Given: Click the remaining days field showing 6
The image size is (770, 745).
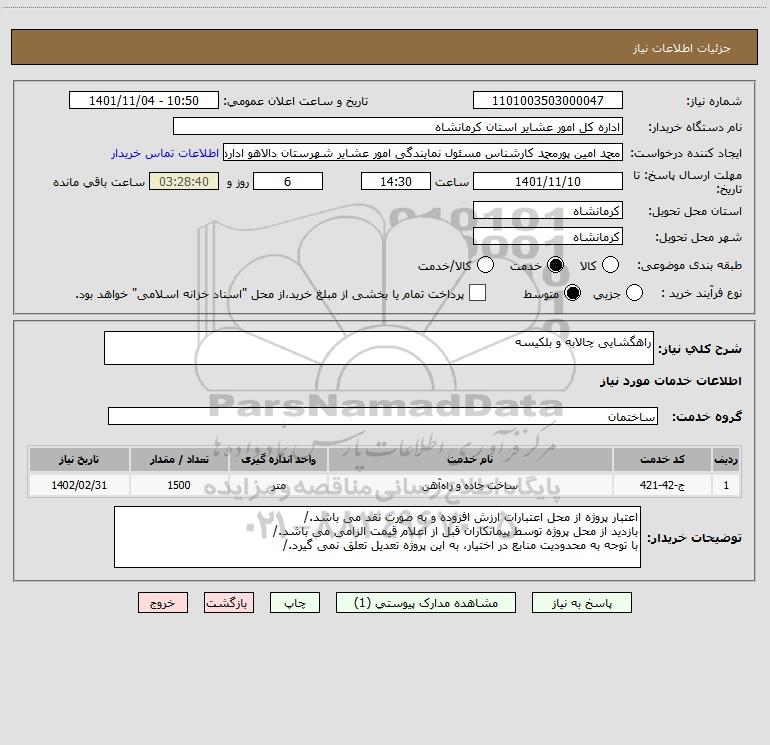Looking at the screenshot, I should point(288,181).
